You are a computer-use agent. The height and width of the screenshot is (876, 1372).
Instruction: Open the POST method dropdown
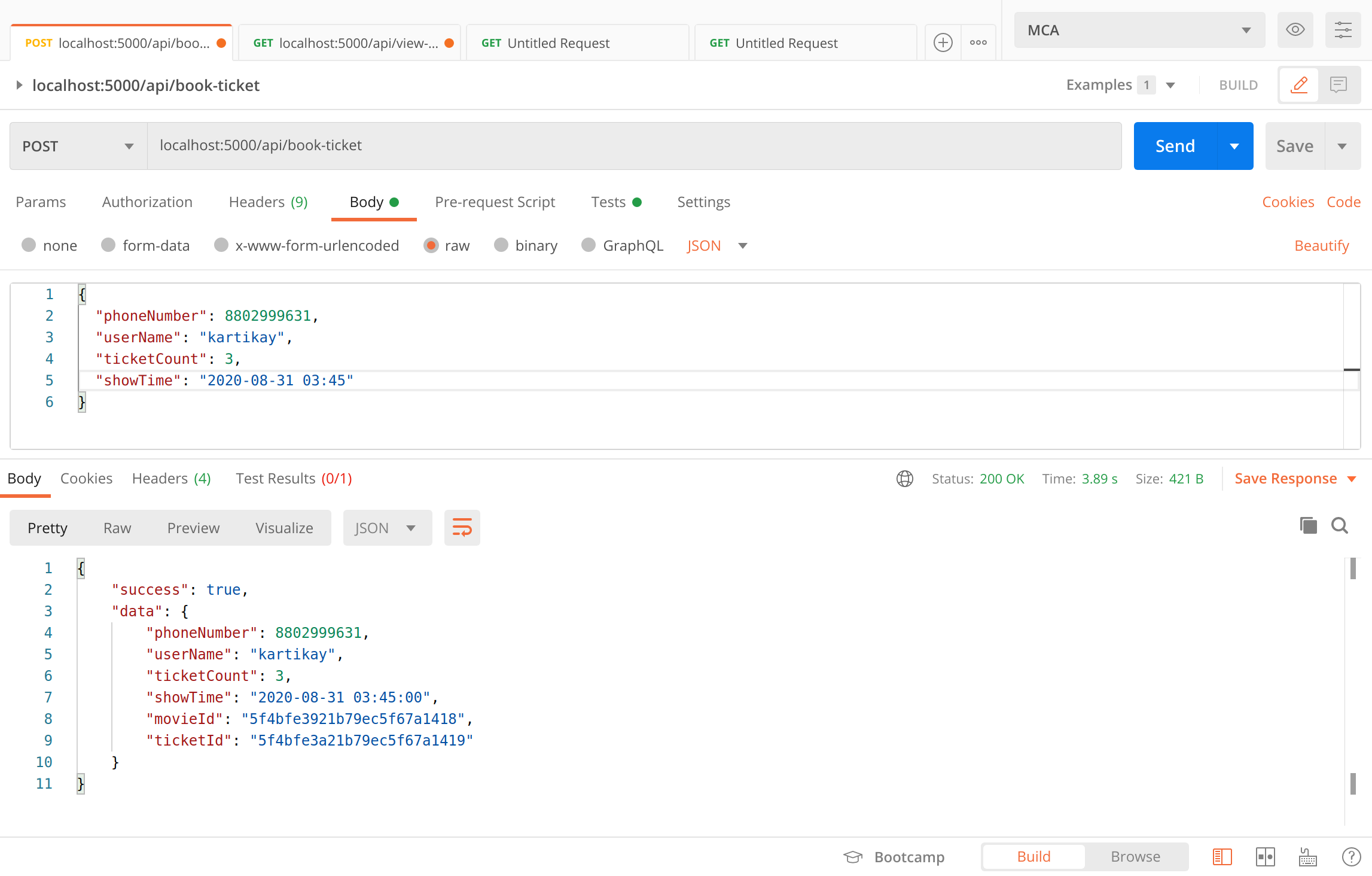[x=78, y=146]
